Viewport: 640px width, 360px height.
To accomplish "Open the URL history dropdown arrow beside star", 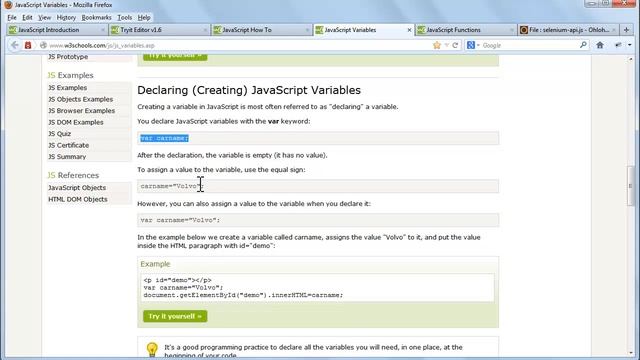I will [x=447, y=45].
